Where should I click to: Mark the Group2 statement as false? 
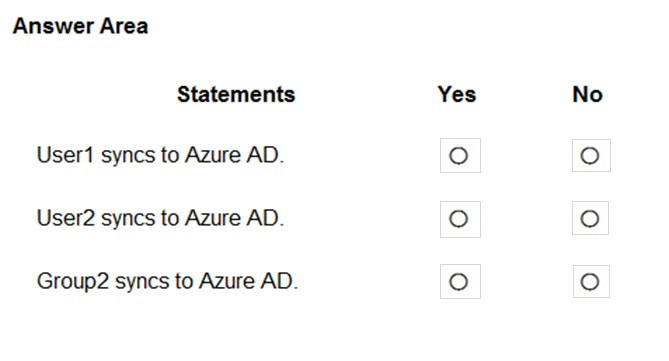point(591,282)
